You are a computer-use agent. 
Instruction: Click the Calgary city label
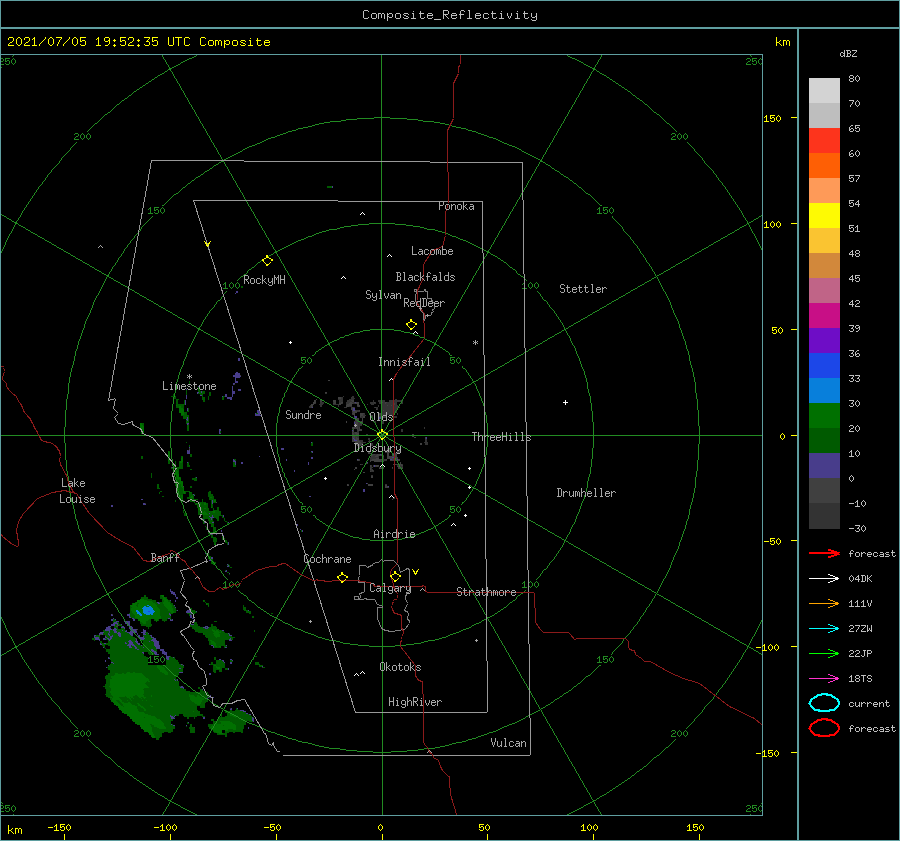tap(390, 588)
